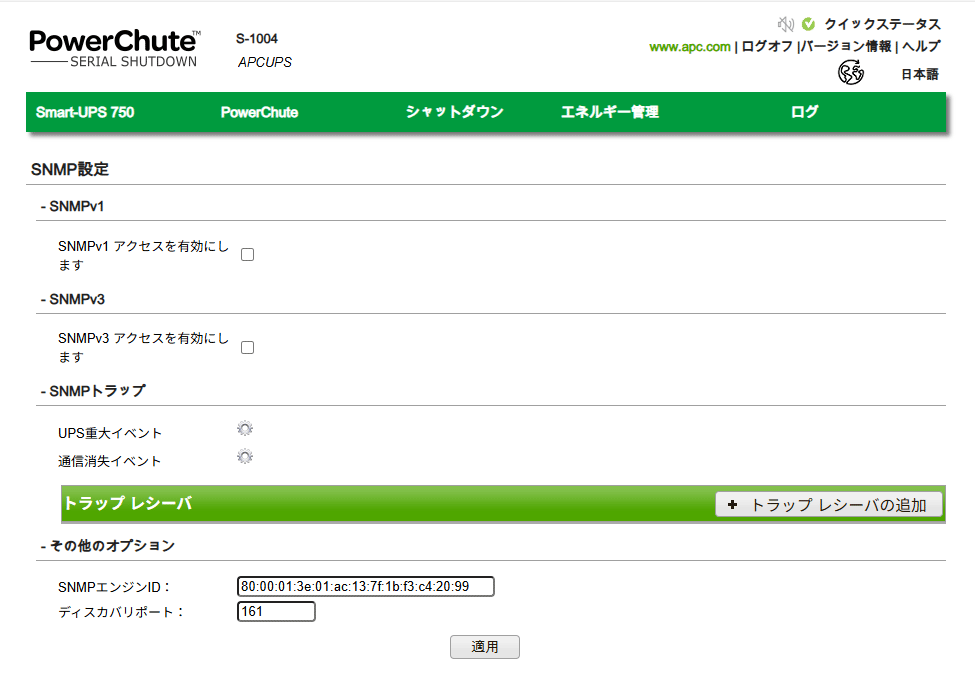Click the gear icon for UPS重大イベント
The width and height of the screenshot is (975, 683).
click(x=245, y=429)
